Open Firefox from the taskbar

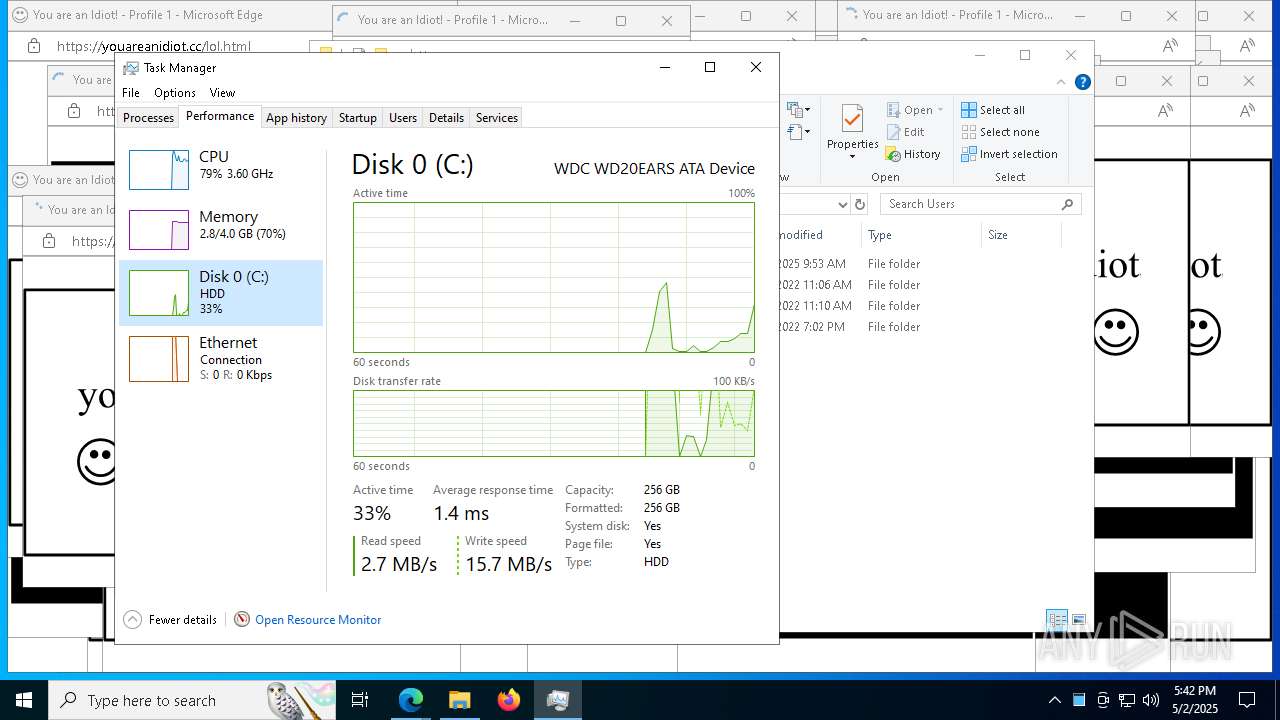click(x=509, y=700)
